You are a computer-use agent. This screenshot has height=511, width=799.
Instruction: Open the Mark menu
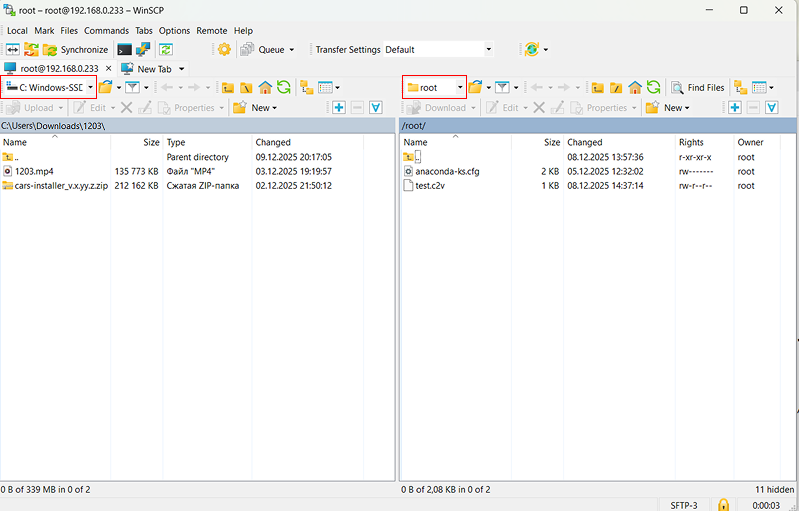pyautogui.click(x=44, y=31)
